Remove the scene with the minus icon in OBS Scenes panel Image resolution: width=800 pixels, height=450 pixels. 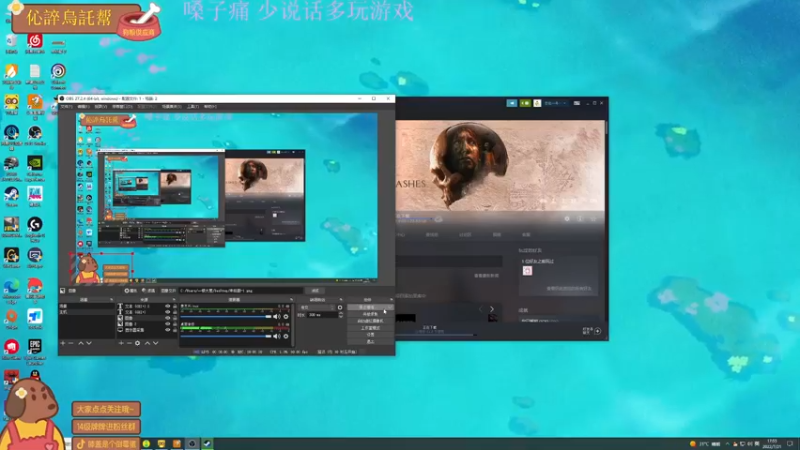pyautogui.click(x=70, y=343)
